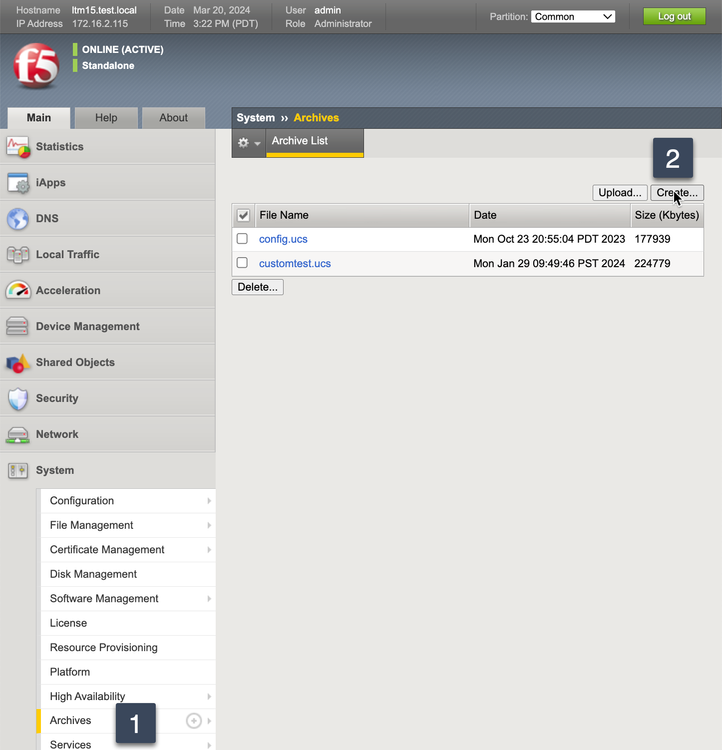This screenshot has width=722, height=750.
Task: Open the Statistics menu section
Action: pyautogui.click(x=108, y=147)
